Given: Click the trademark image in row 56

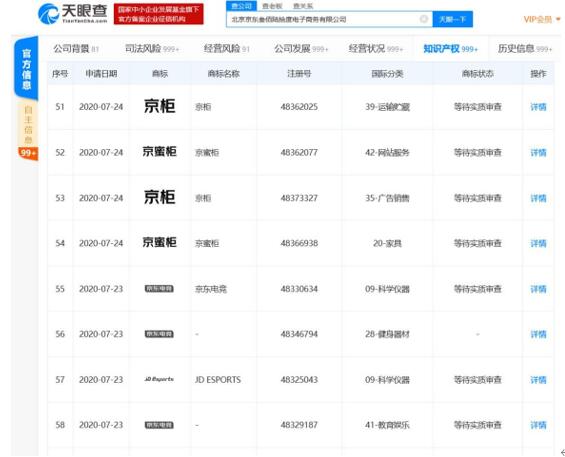Looking at the screenshot, I should click(159, 334).
